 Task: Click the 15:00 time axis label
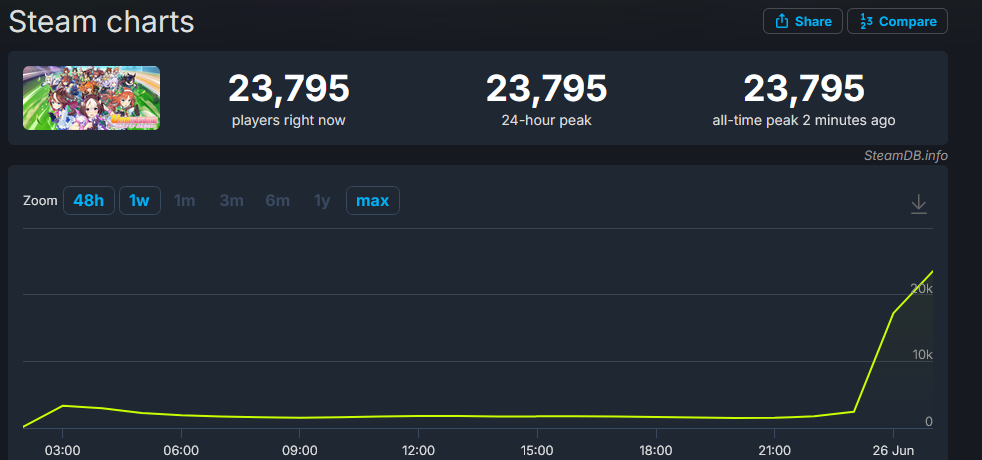(537, 451)
